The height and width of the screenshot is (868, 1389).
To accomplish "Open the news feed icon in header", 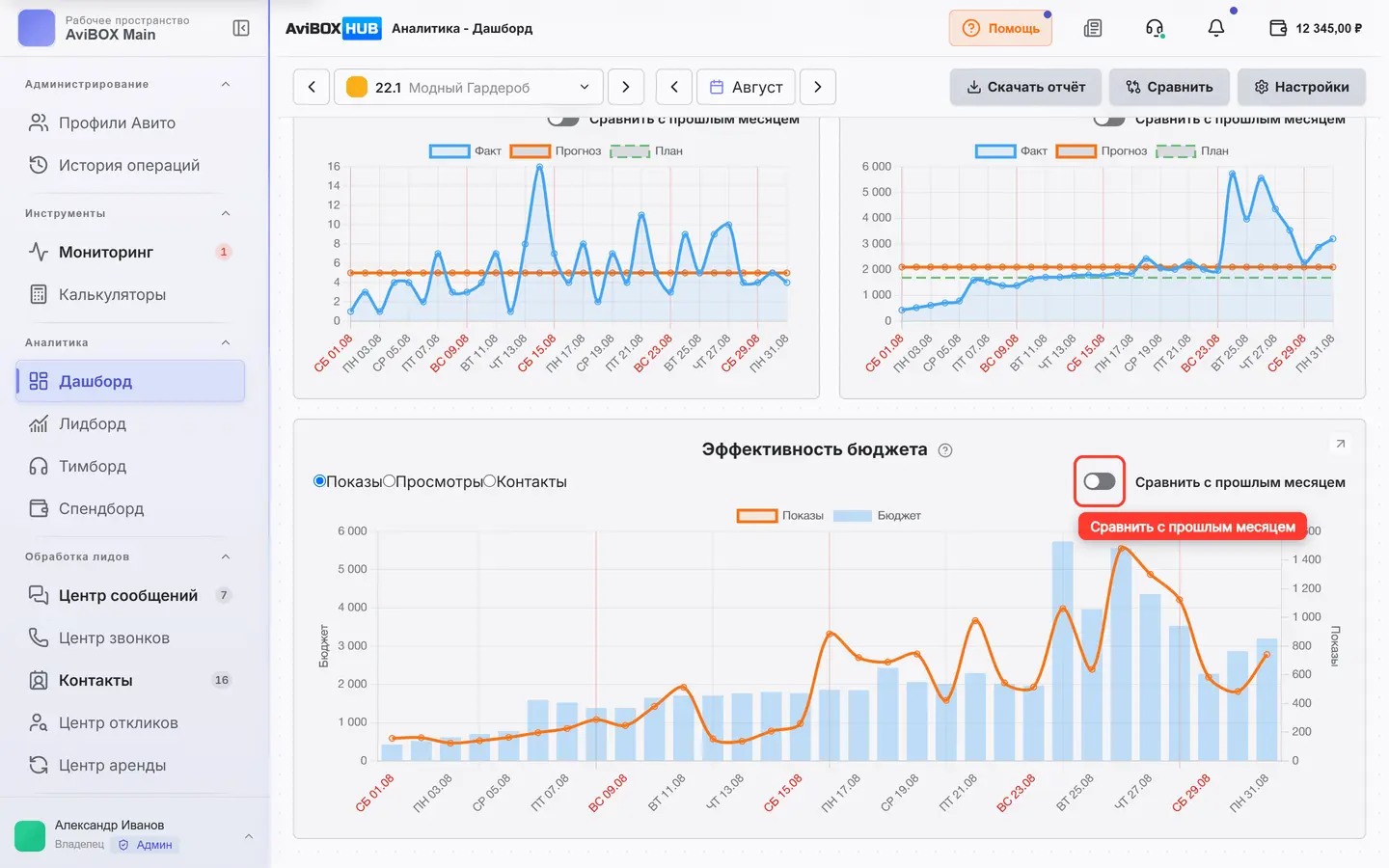I will pyautogui.click(x=1093, y=28).
